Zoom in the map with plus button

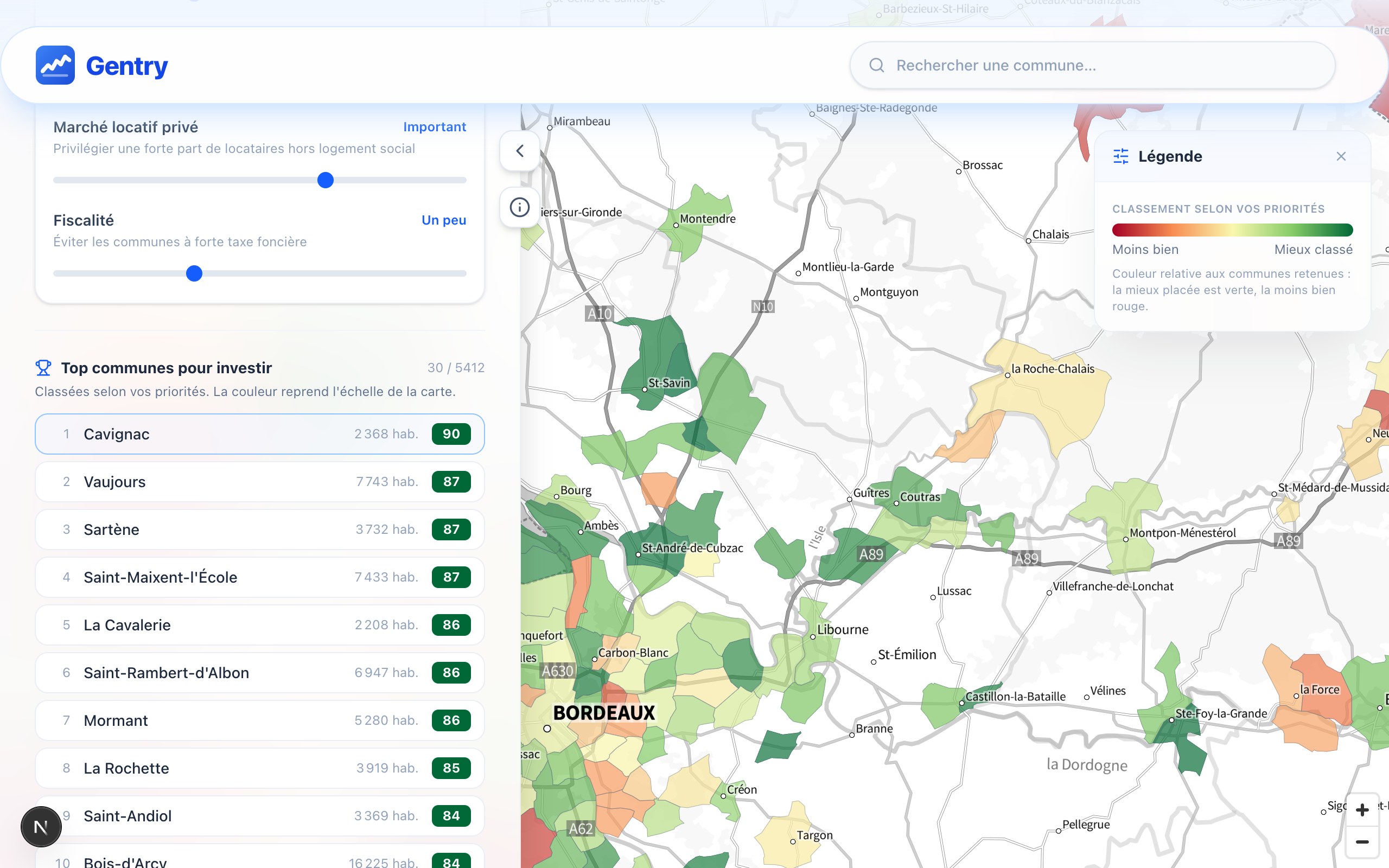[1362, 809]
